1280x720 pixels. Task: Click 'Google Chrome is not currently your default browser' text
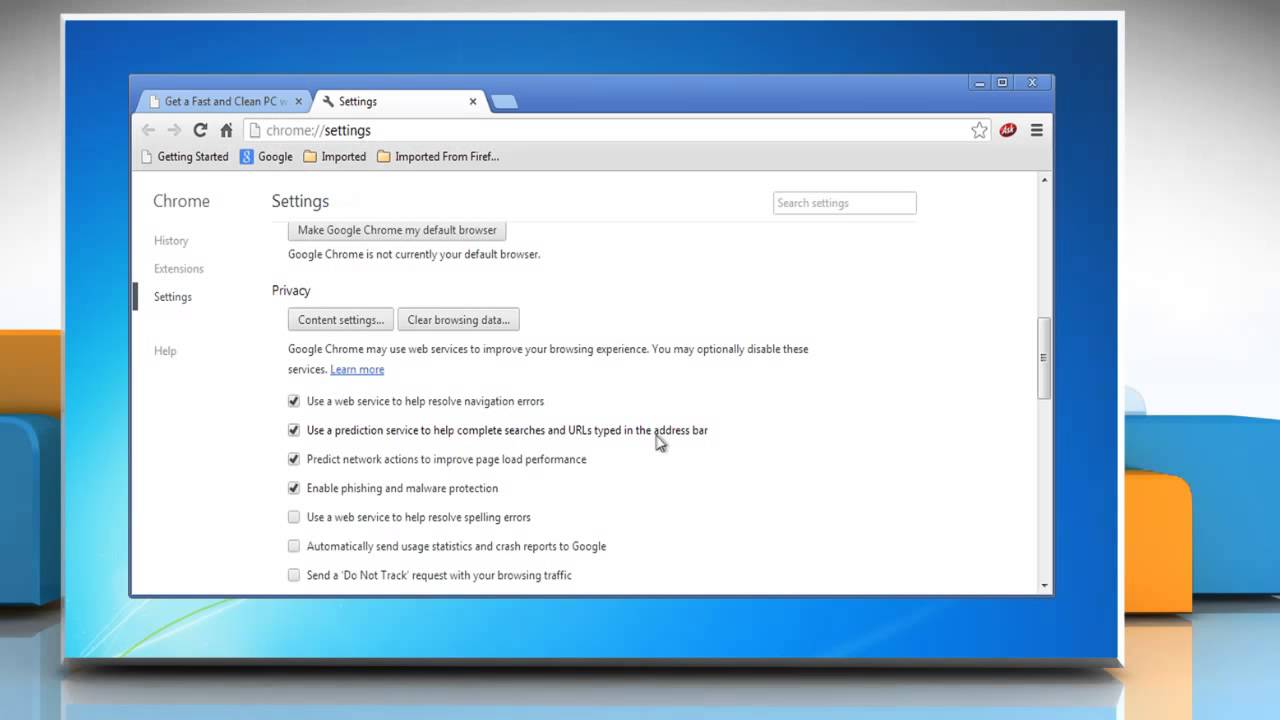pos(414,254)
